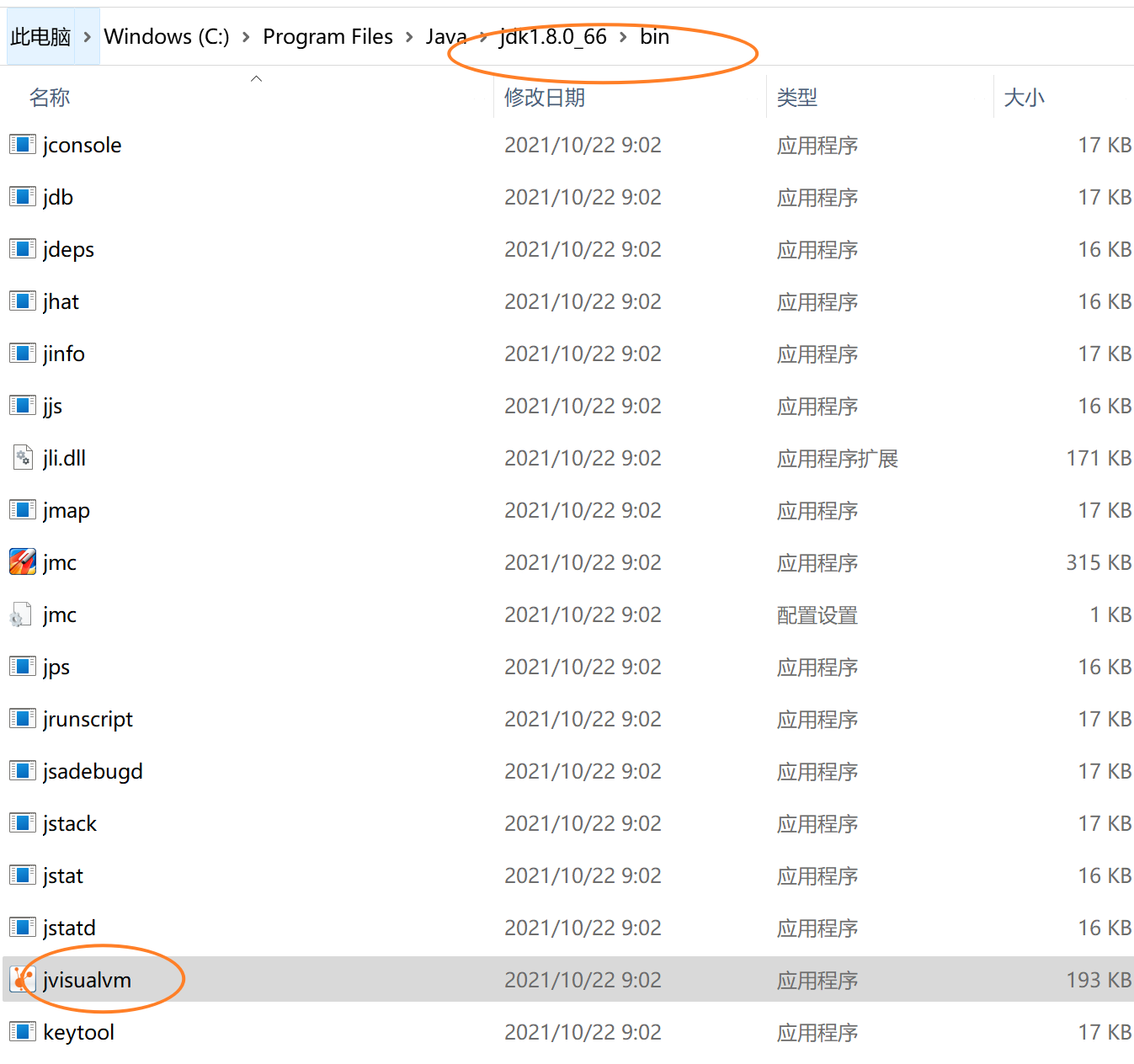The image size is (1134, 1064).
Task: Select the jrunscript file name
Action: [88, 719]
